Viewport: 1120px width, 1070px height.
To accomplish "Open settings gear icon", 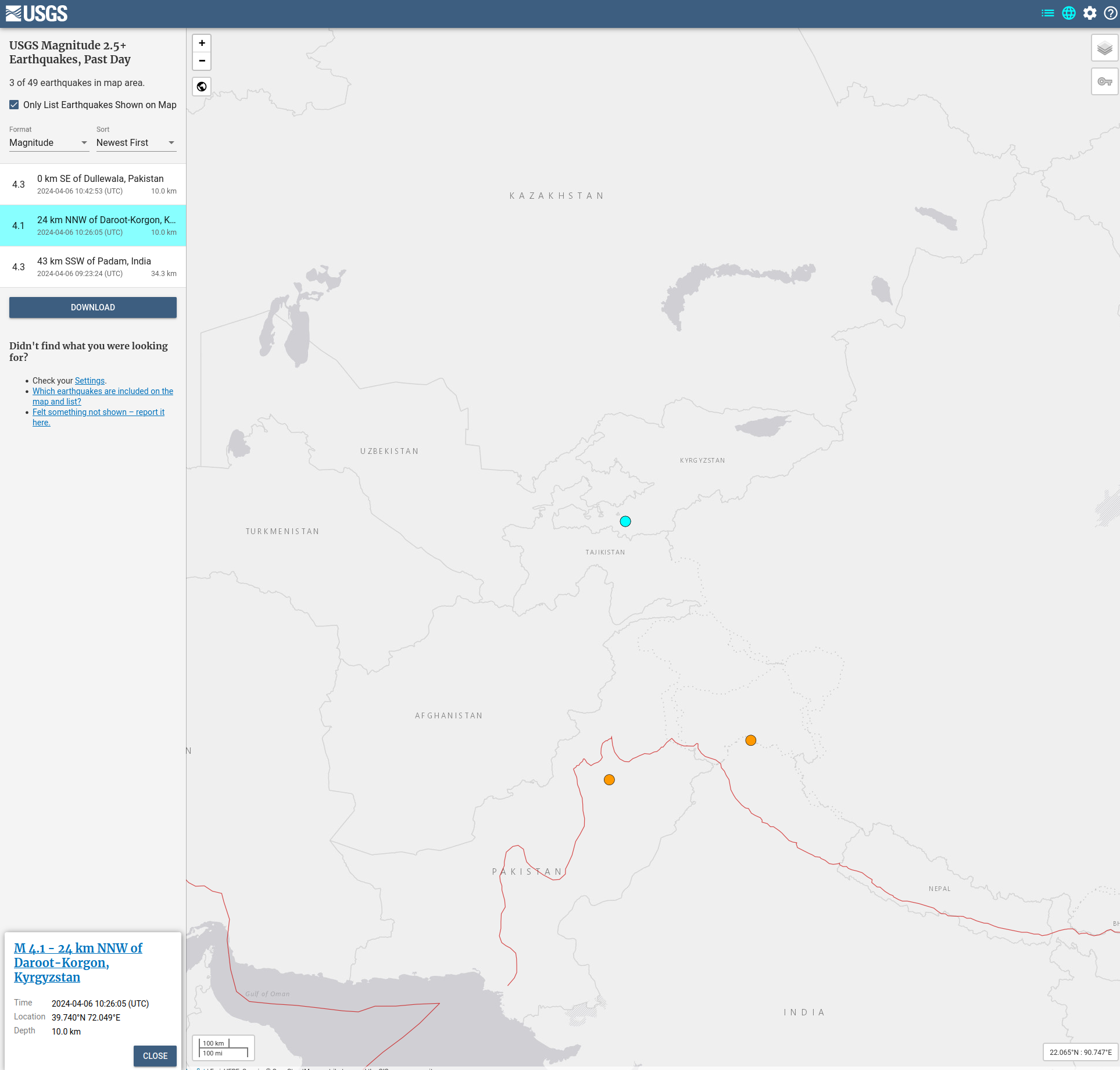I will (x=1090, y=13).
